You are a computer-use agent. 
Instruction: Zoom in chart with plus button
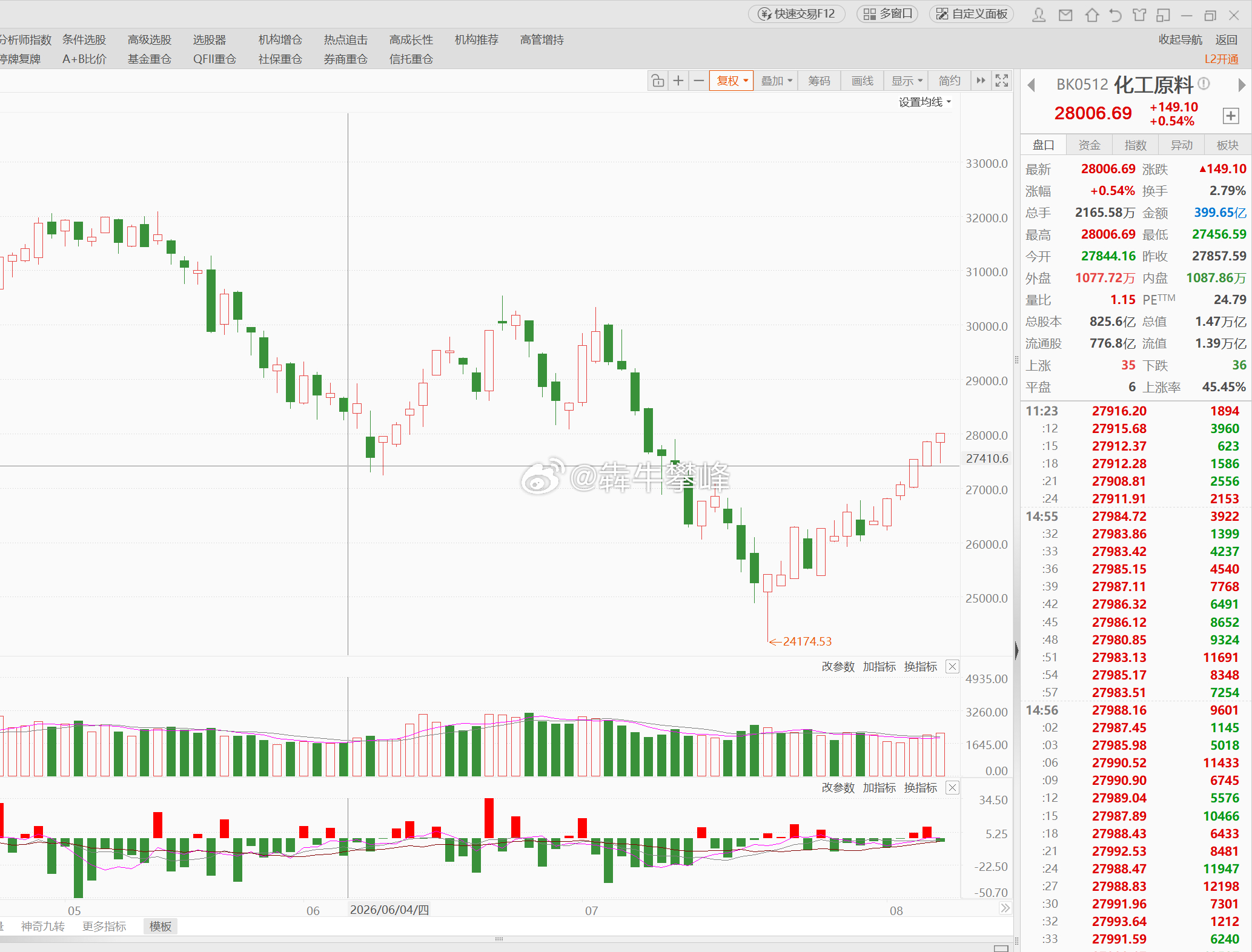coord(678,81)
